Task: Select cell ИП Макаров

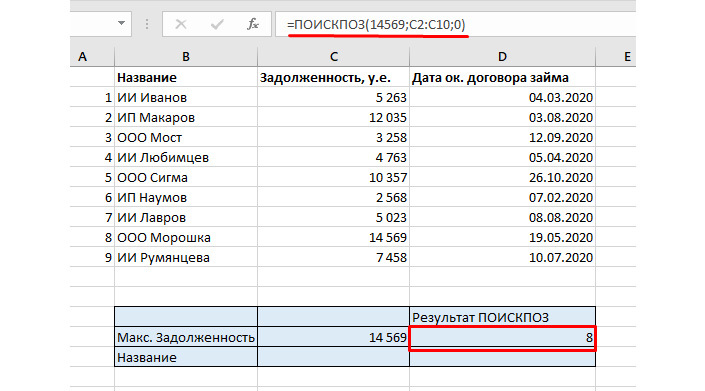Action: tap(186, 117)
